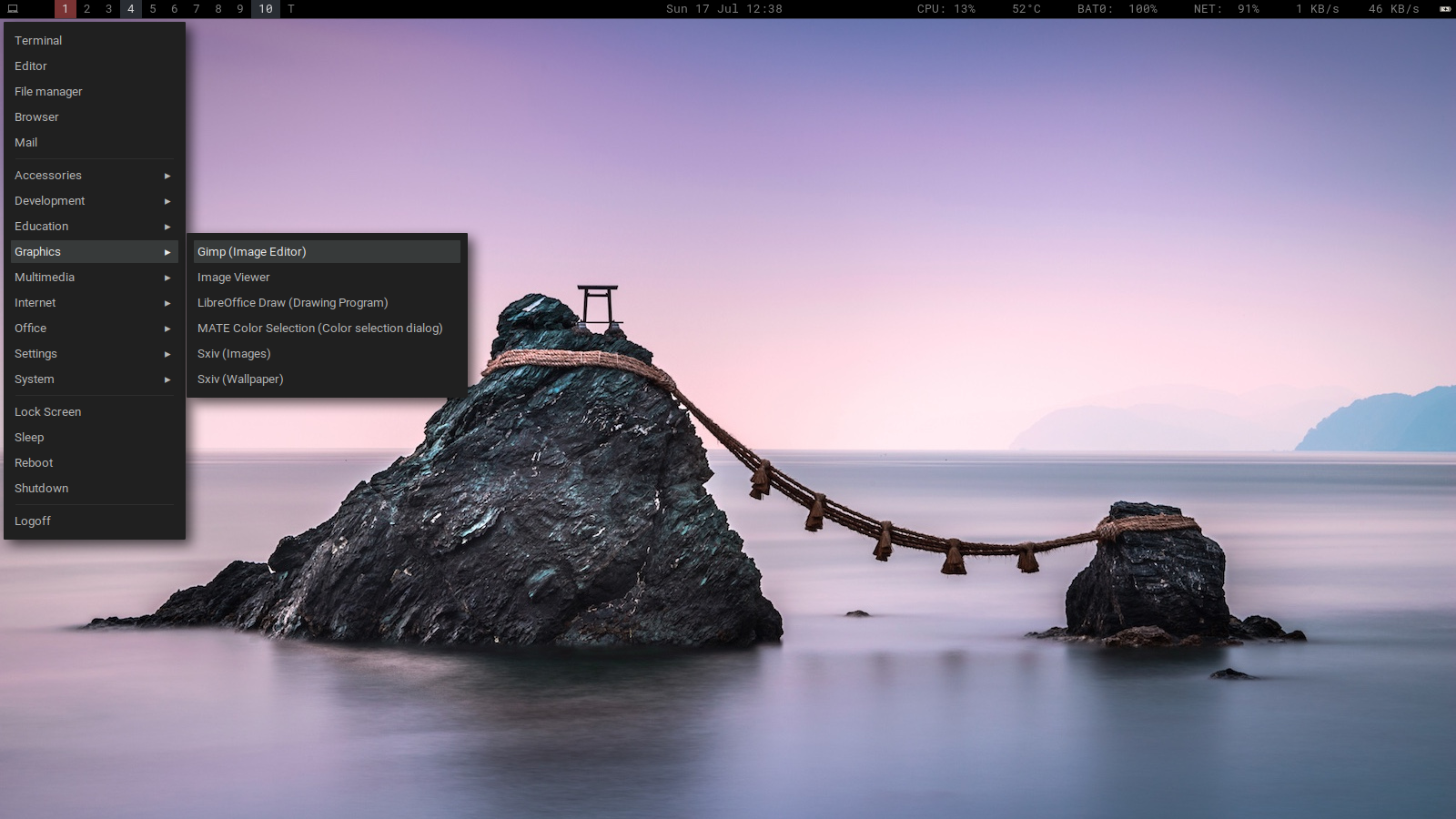This screenshot has width=1456, height=819.
Task: Click the NET: 91% indicator
Action: [x=1227, y=9]
